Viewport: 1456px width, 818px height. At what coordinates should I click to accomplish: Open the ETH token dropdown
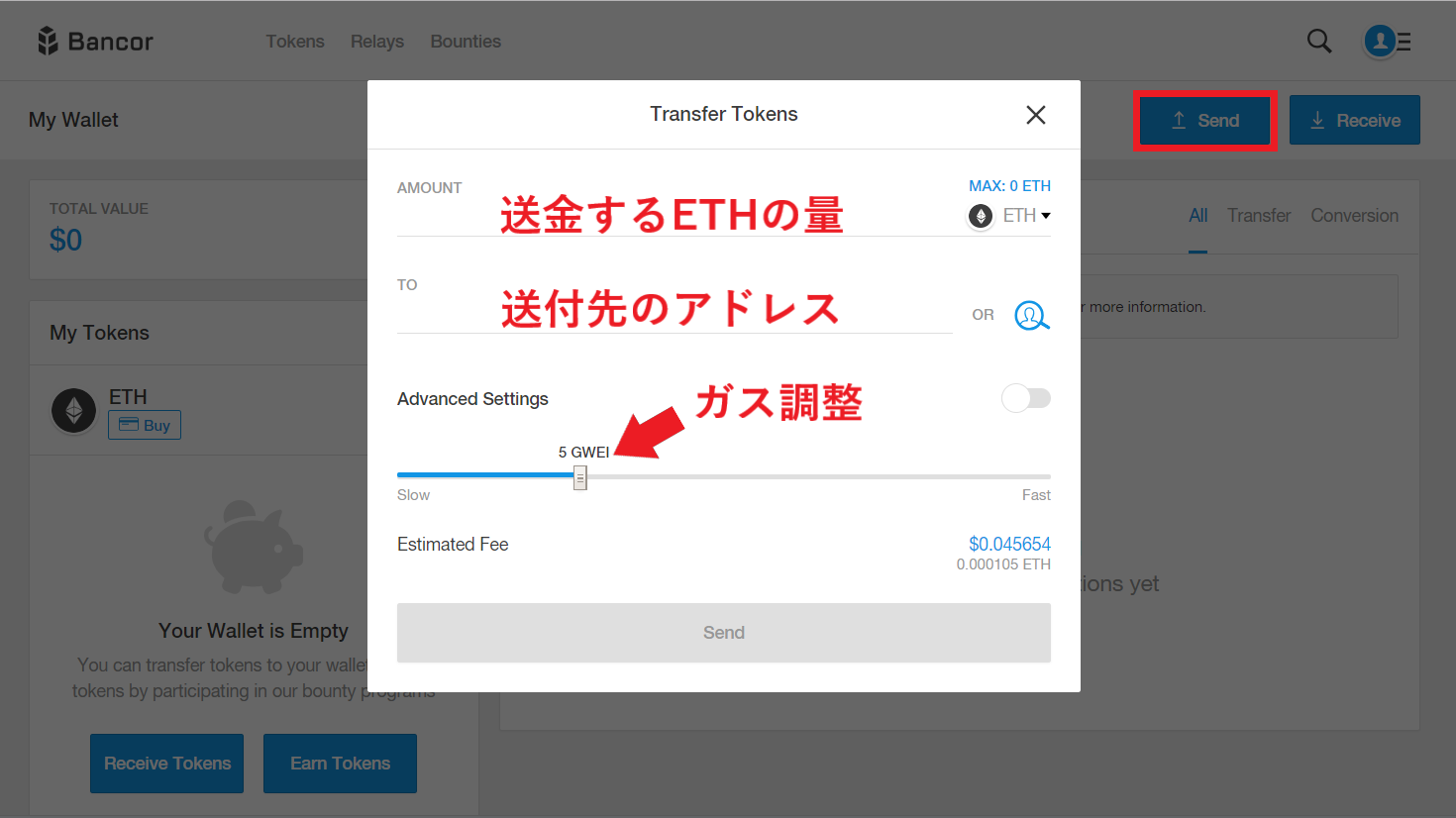pyautogui.click(x=1027, y=216)
